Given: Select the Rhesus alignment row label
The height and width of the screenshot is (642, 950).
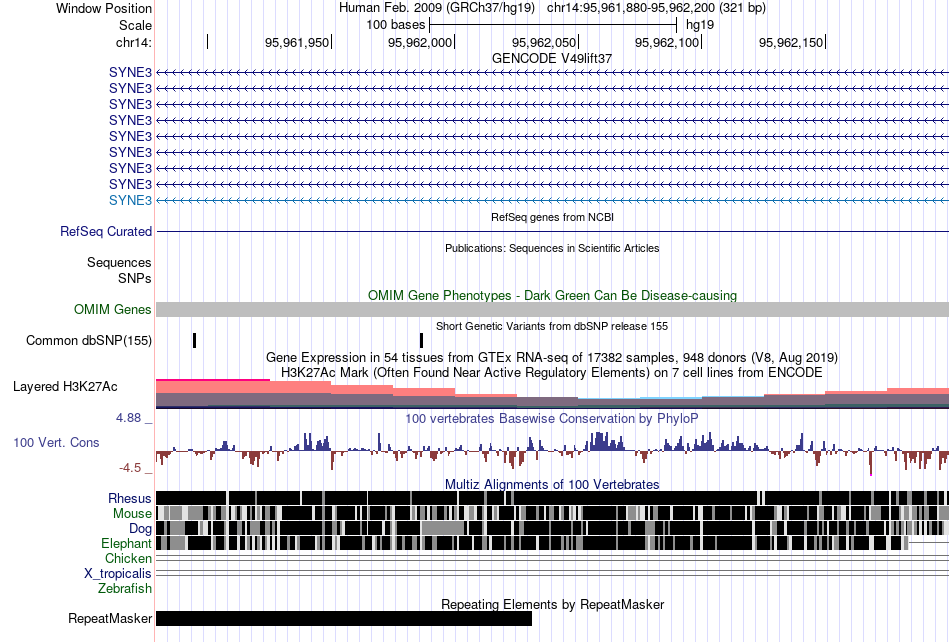Looking at the screenshot, I should click(x=130, y=498).
